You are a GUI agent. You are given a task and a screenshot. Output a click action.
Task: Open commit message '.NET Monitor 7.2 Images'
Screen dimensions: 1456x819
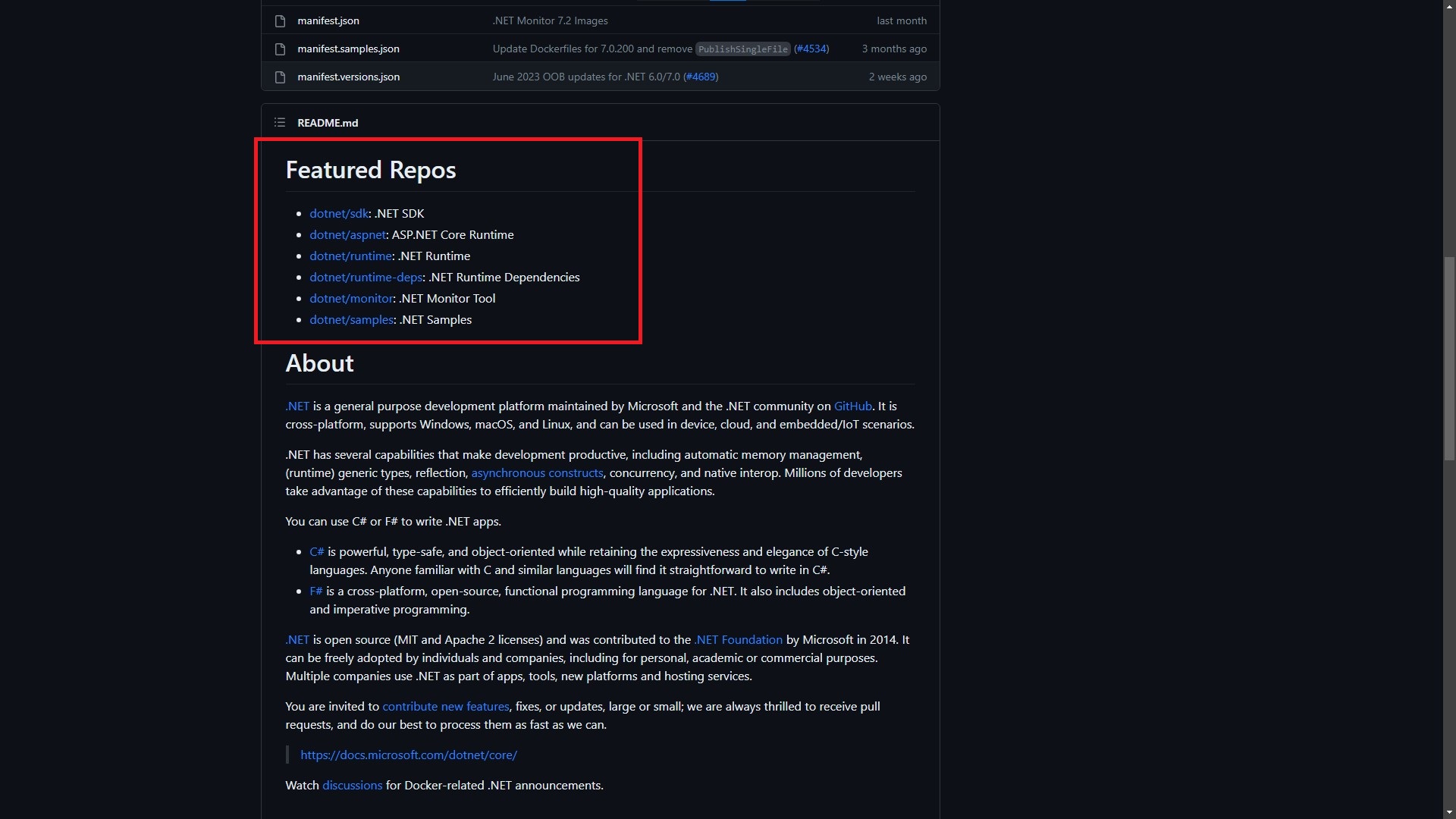tap(550, 20)
